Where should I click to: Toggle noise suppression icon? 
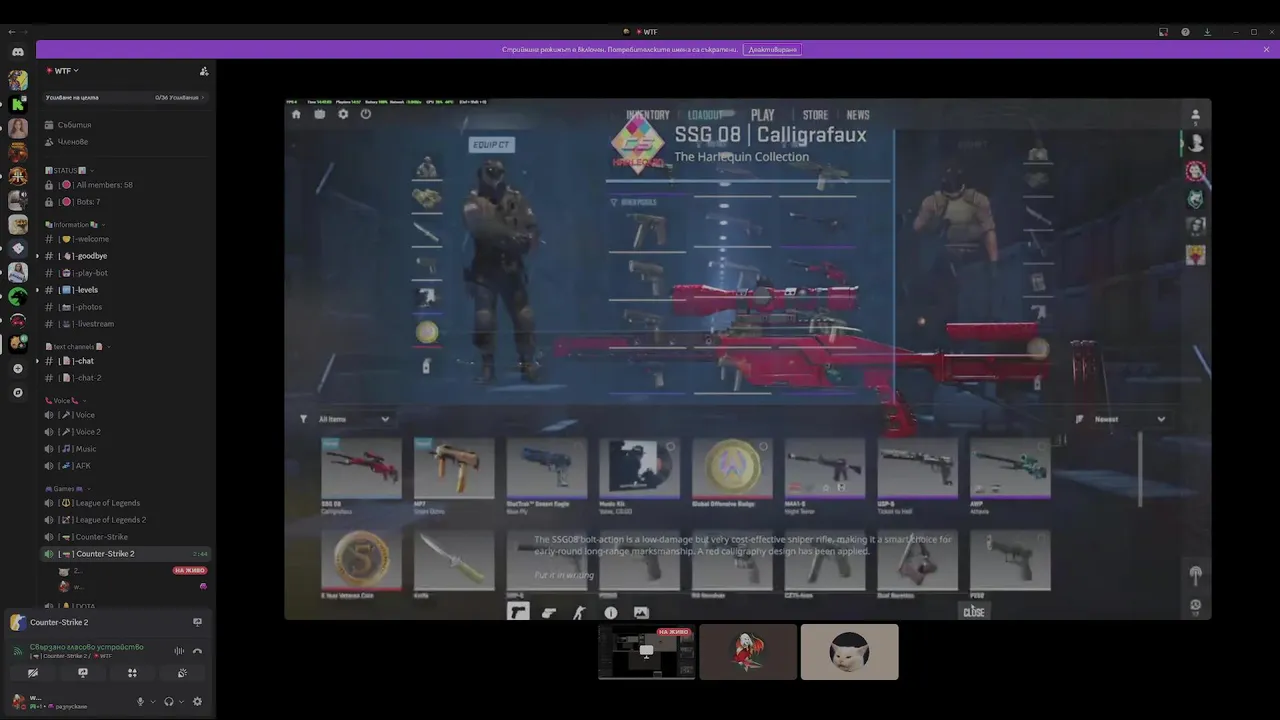pos(180,651)
